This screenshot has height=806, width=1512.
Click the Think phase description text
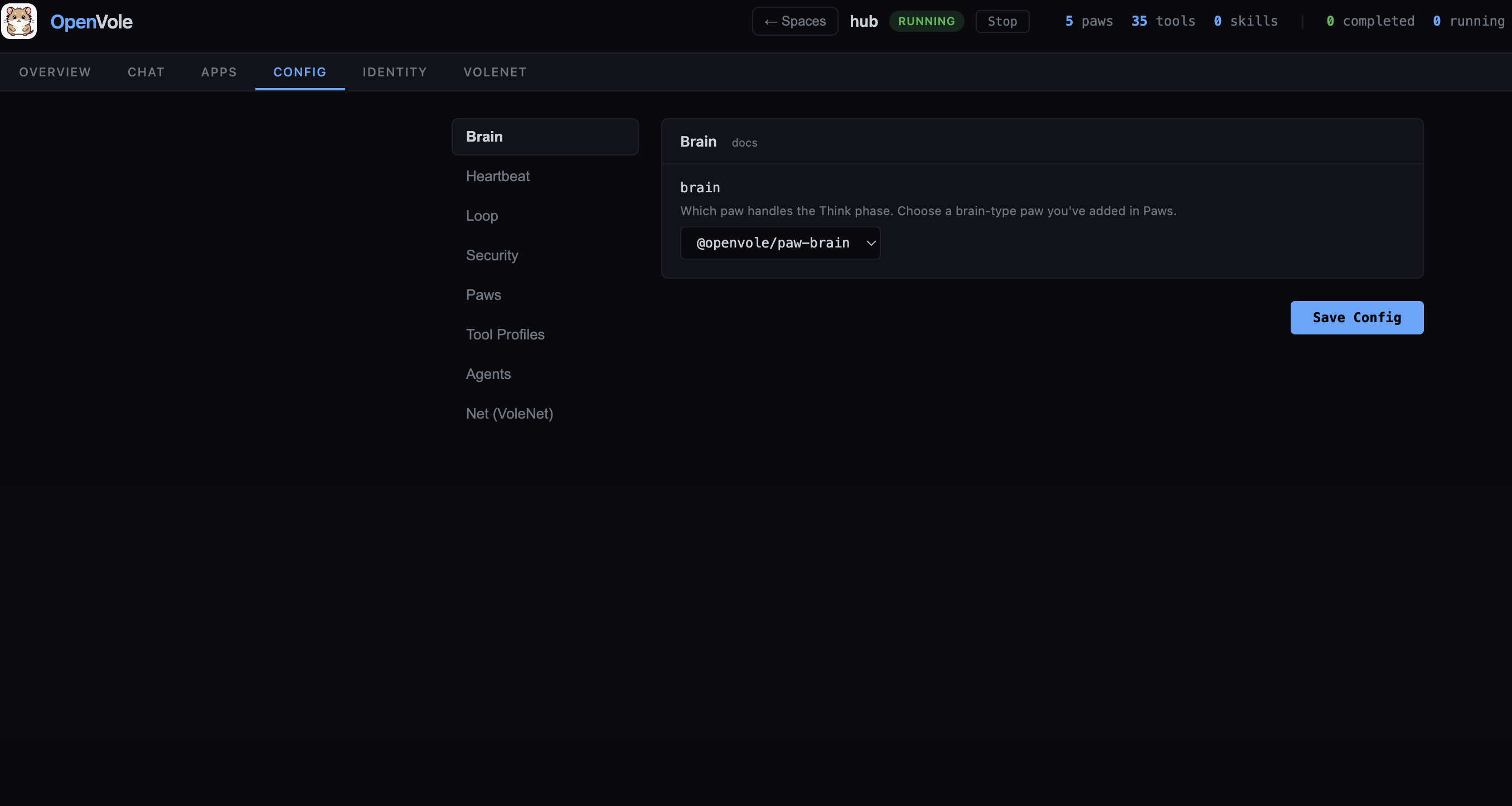928,211
